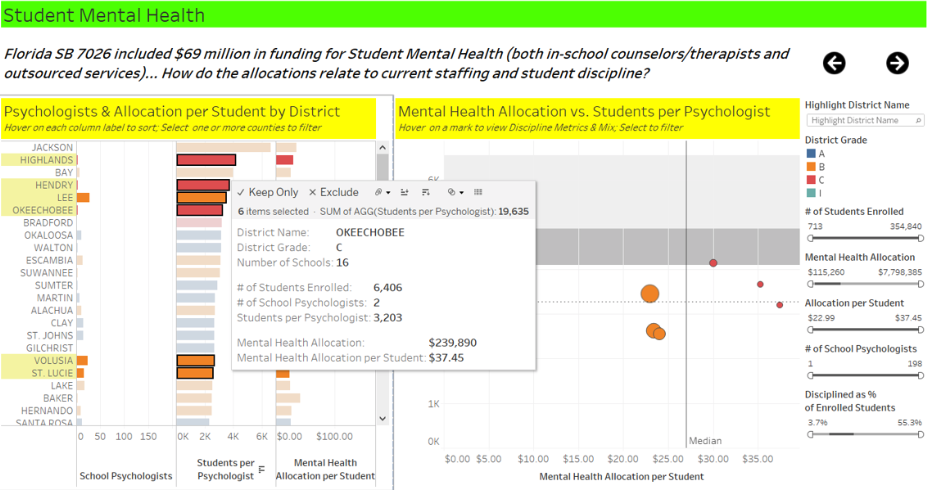Select the GILCHRIST district row label

49,348
